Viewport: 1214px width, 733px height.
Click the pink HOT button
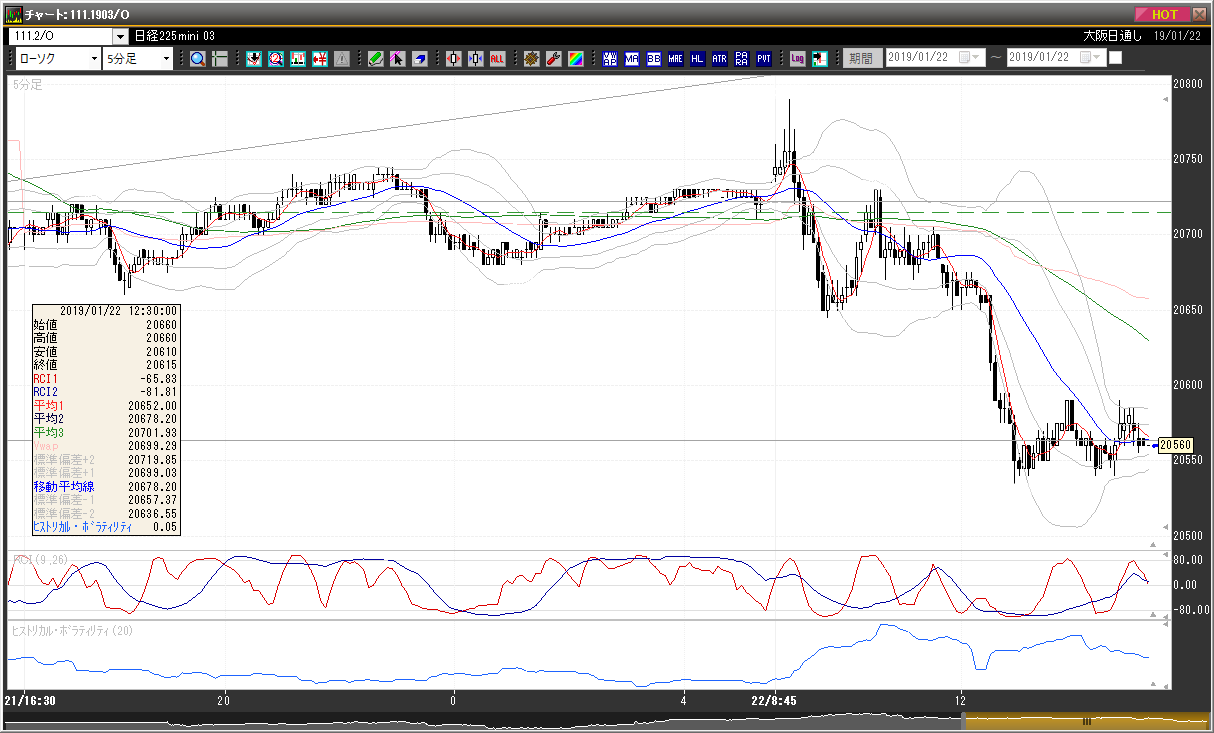click(x=1163, y=14)
